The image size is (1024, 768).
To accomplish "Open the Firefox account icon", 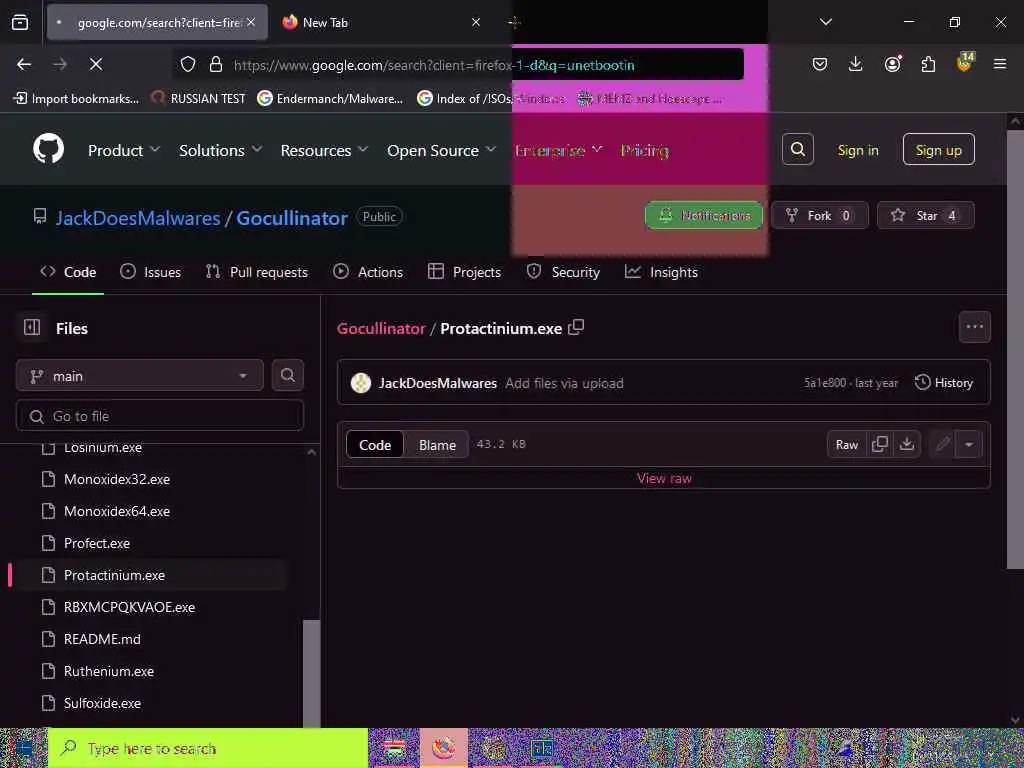I will 893,64.
